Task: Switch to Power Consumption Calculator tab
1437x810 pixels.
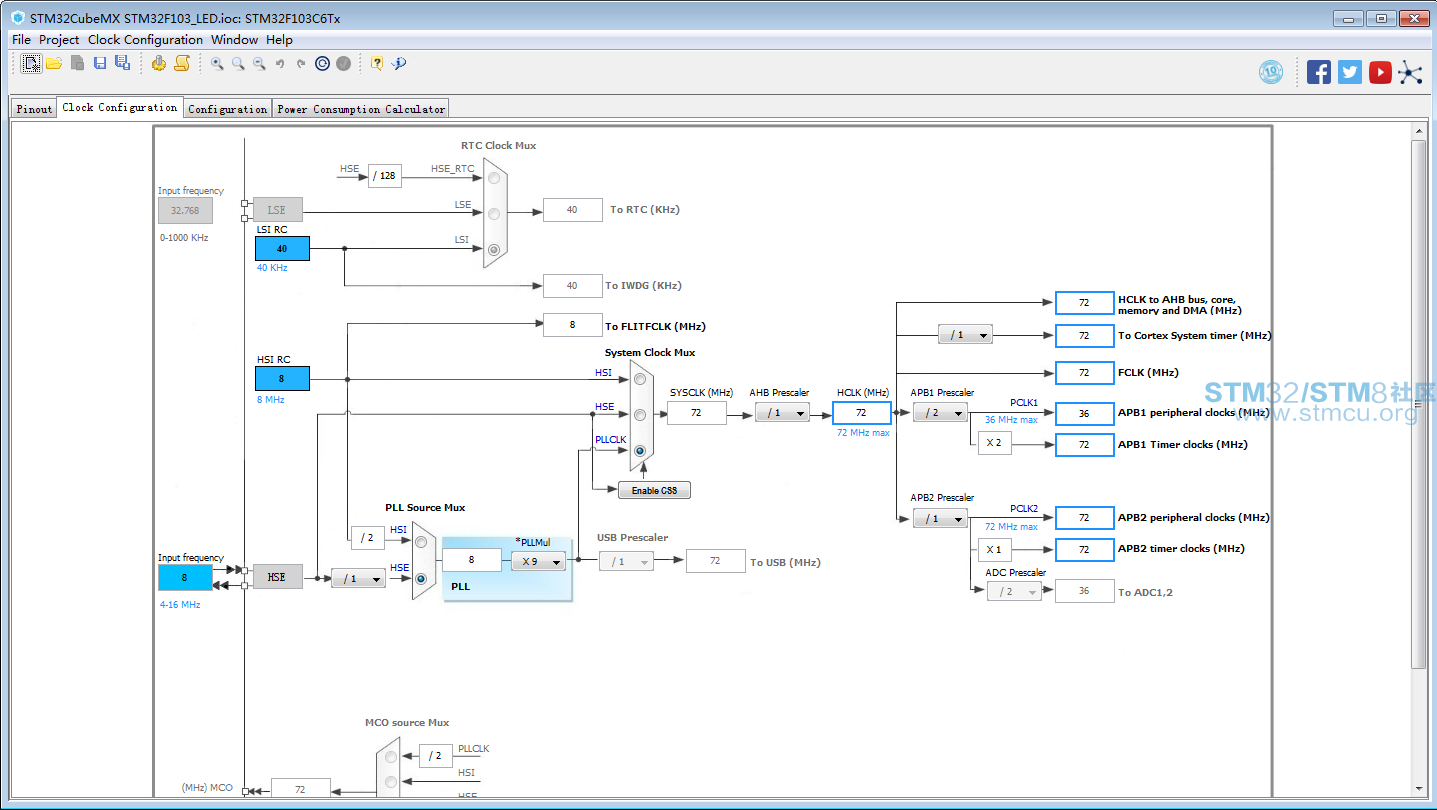Action: [x=361, y=109]
